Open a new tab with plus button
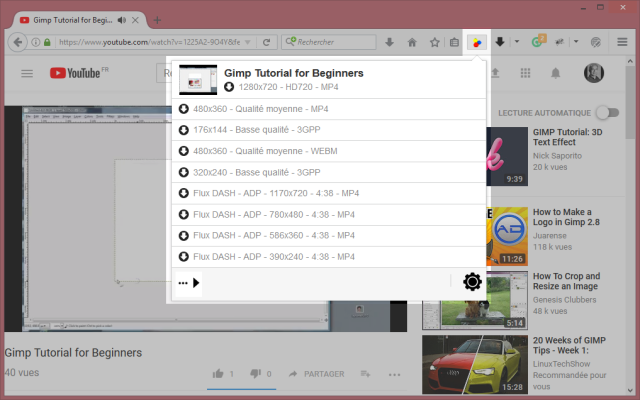 tap(157, 20)
